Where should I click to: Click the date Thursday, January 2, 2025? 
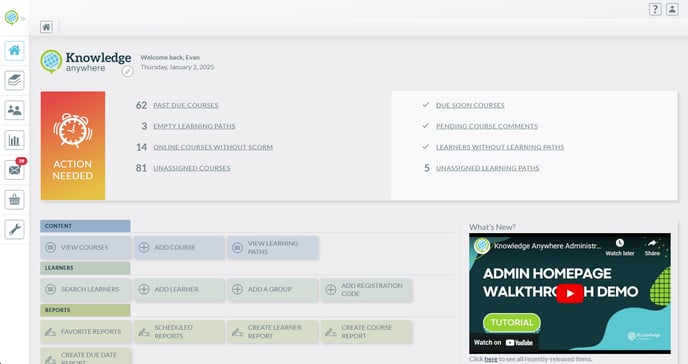coord(177,67)
